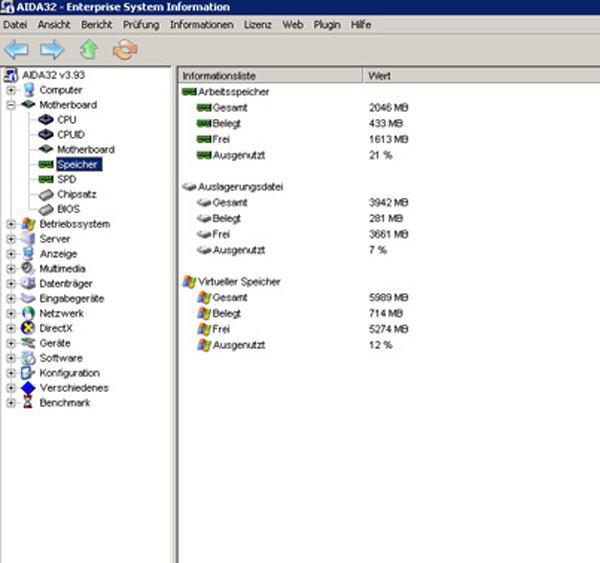Click the CPU chip icon

46,120
